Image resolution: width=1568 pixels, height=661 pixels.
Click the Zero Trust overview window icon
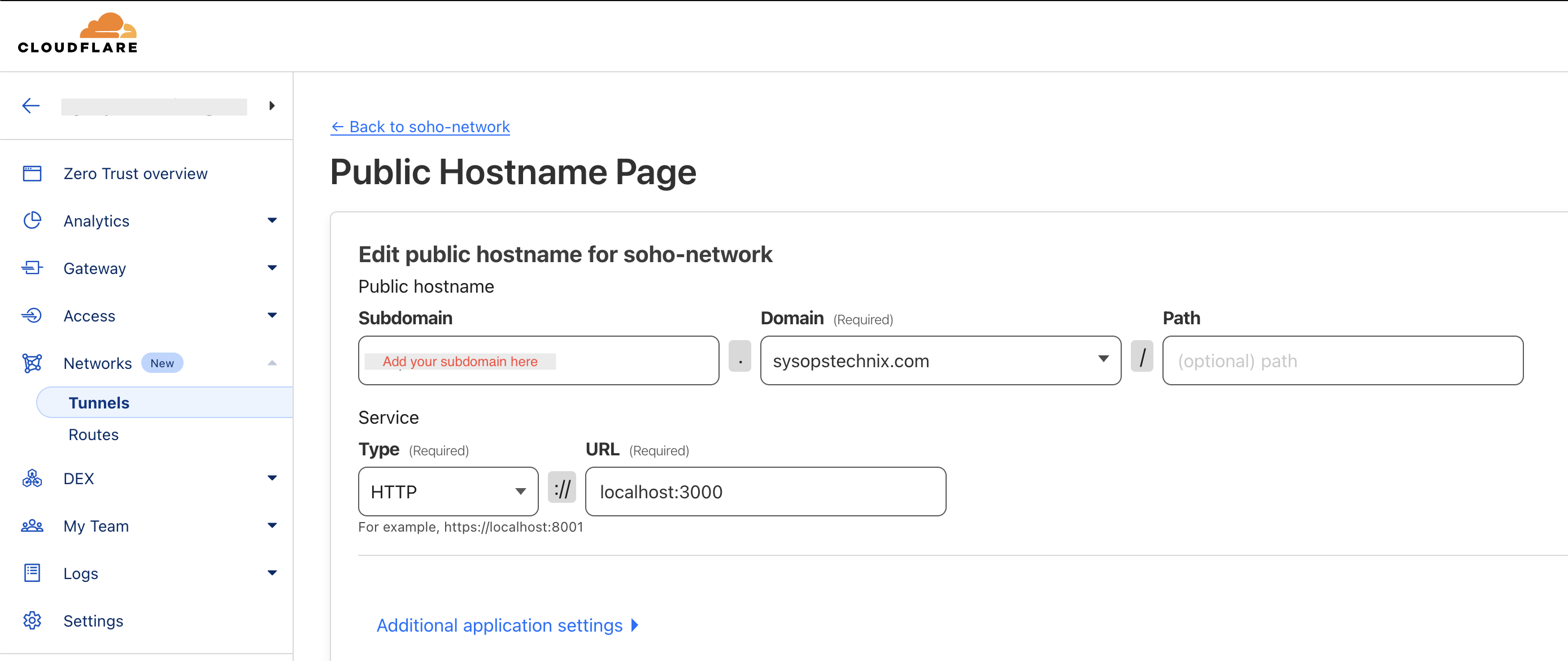[32, 173]
